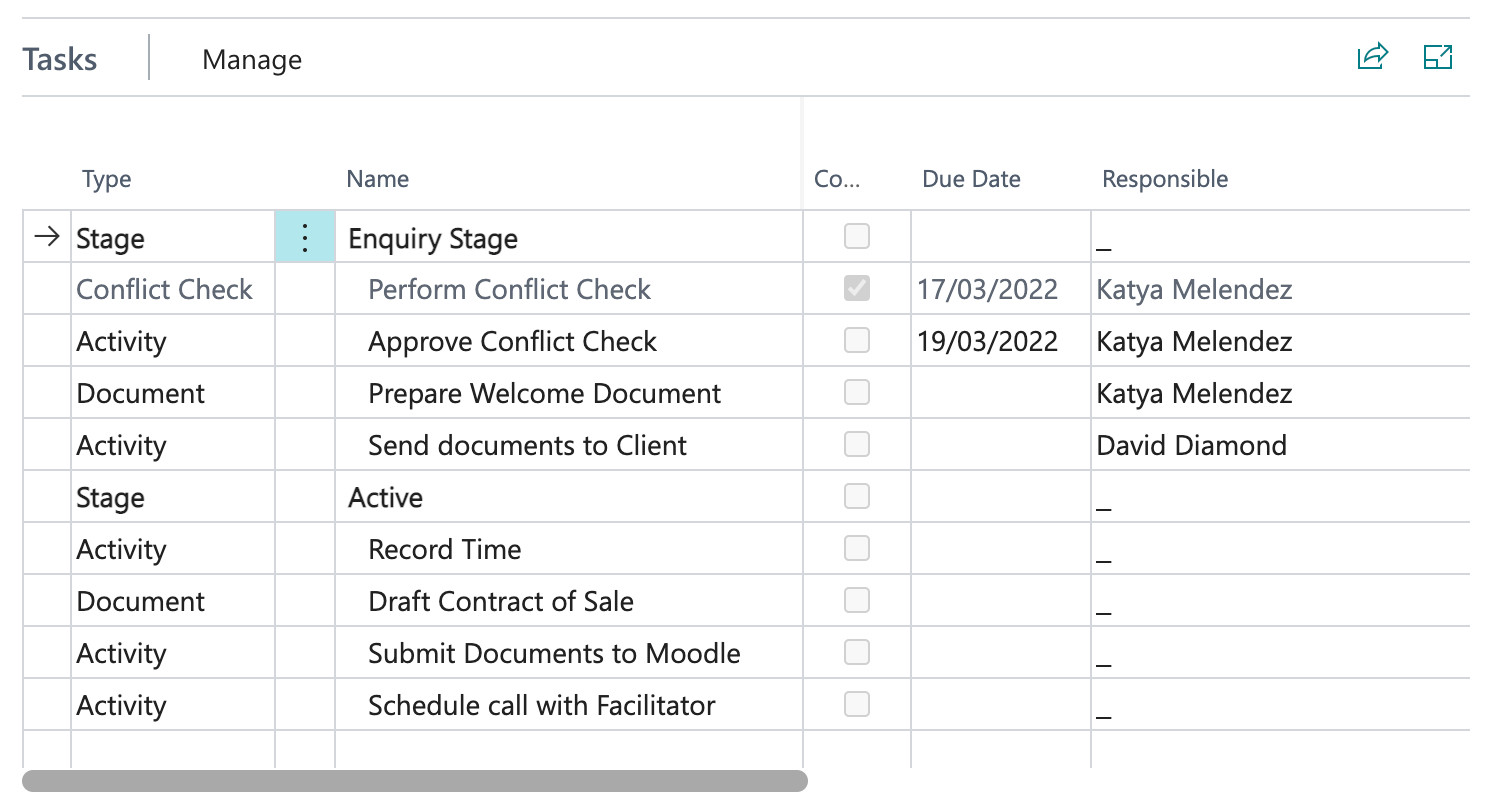Open the Manage menu
Screen dimensions: 1502x808
pos(252,60)
